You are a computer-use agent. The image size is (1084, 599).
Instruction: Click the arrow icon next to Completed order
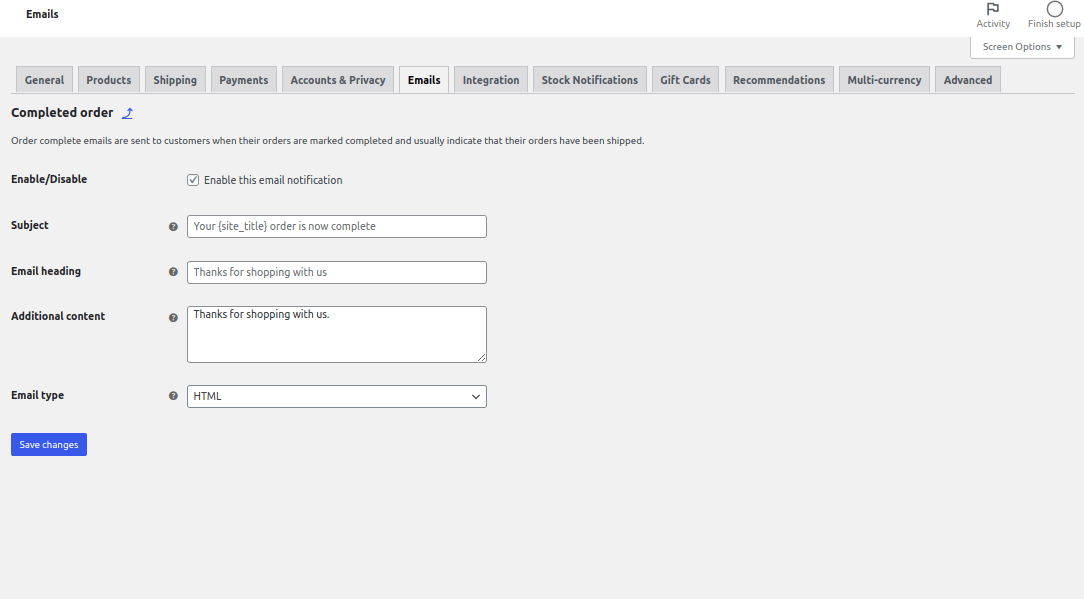127,113
